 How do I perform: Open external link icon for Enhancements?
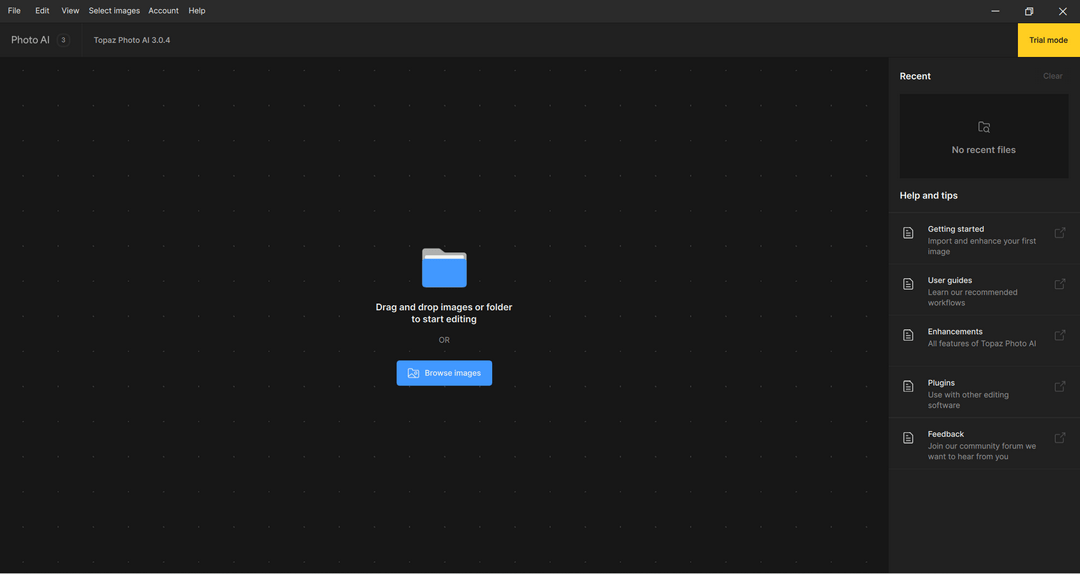pyautogui.click(x=1060, y=335)
